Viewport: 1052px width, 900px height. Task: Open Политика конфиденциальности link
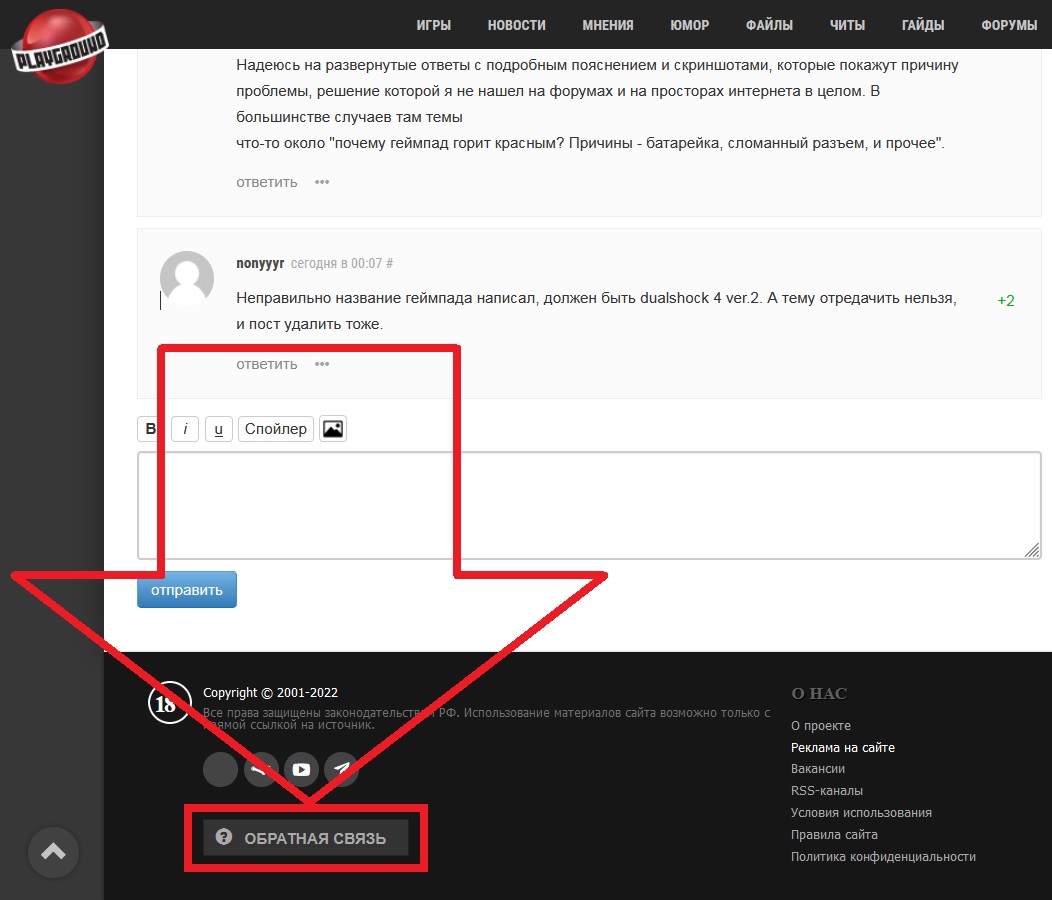click(x=883, y=857)
